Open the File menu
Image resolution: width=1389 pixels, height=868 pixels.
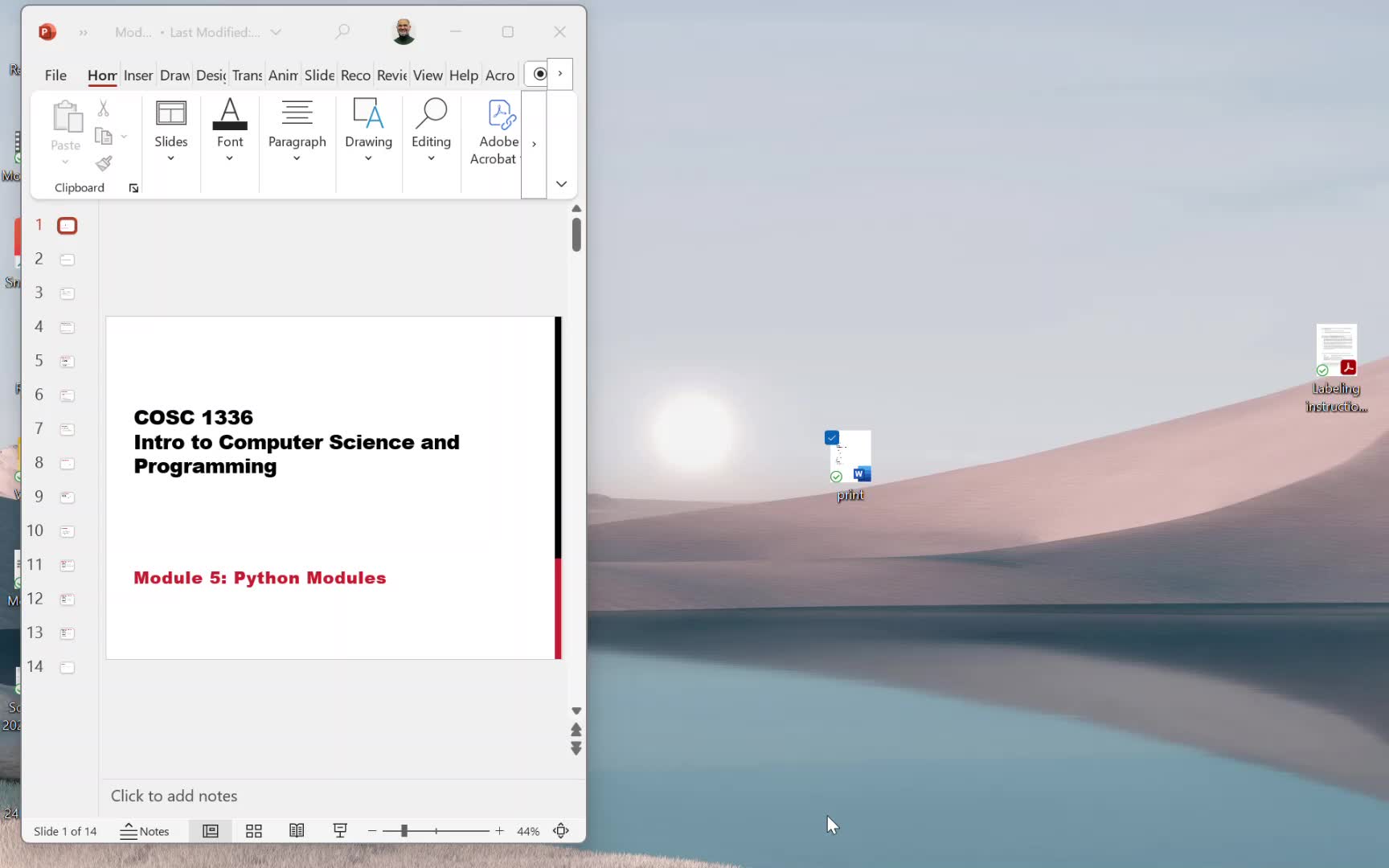tap(55, 76)
